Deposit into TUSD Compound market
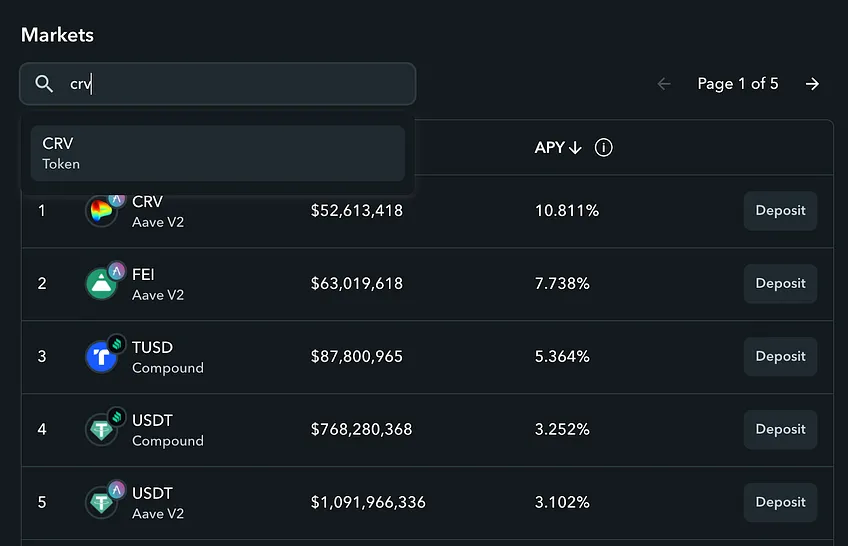Screen dimensions: 848x546 point(780,356)
